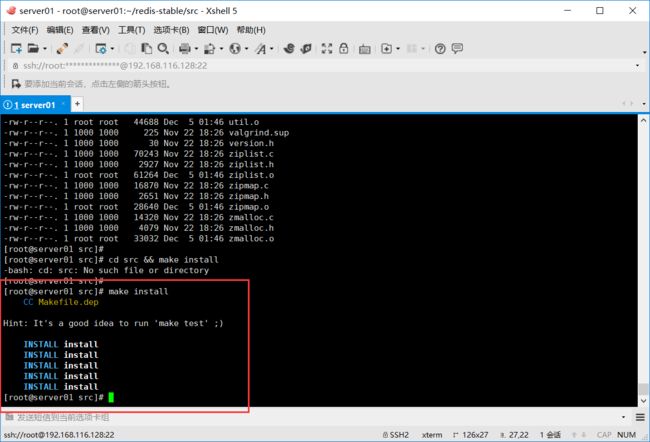Select the 1 server01 session tab

tap(35, 105)
